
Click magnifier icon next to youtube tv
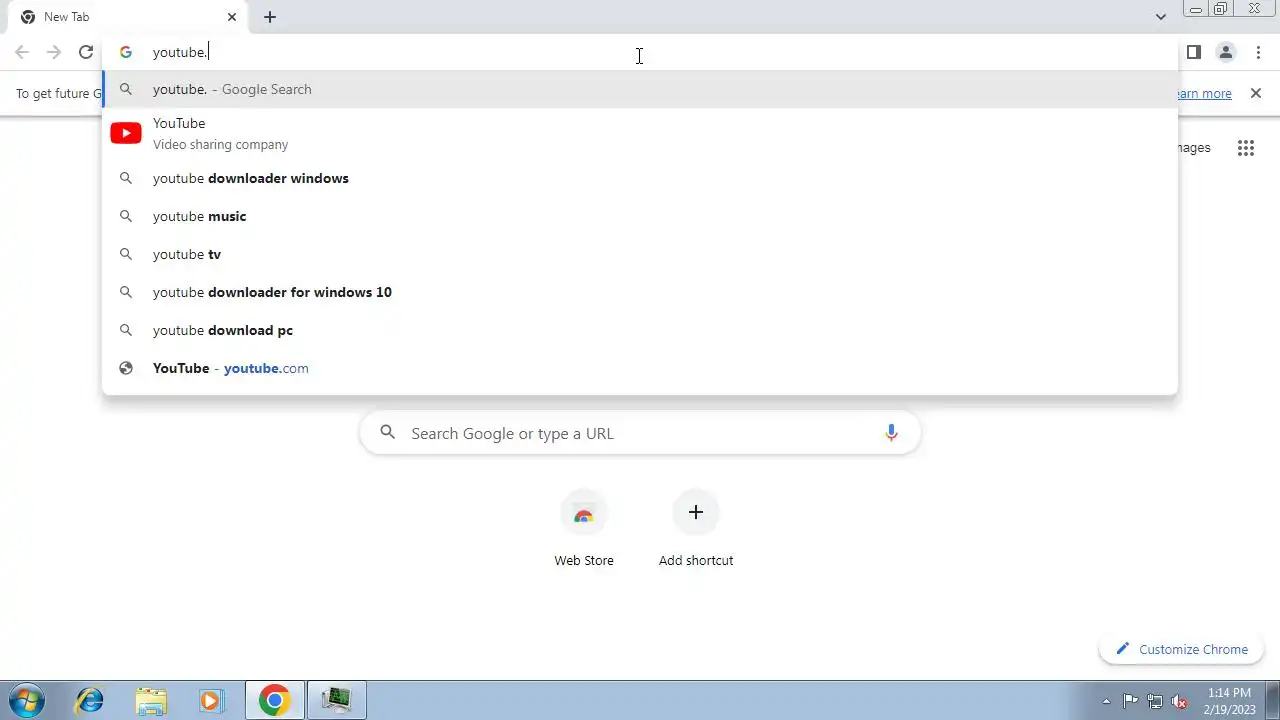point(126,254)
